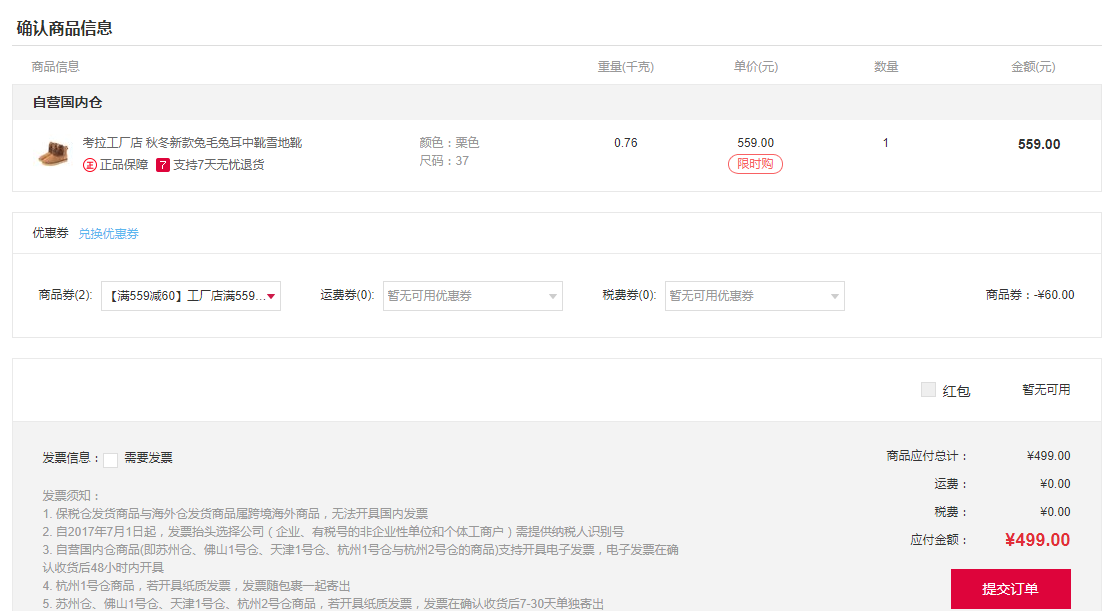Click the 金额(元) column header
The image size is (1111, 611).
point(1033,67)
